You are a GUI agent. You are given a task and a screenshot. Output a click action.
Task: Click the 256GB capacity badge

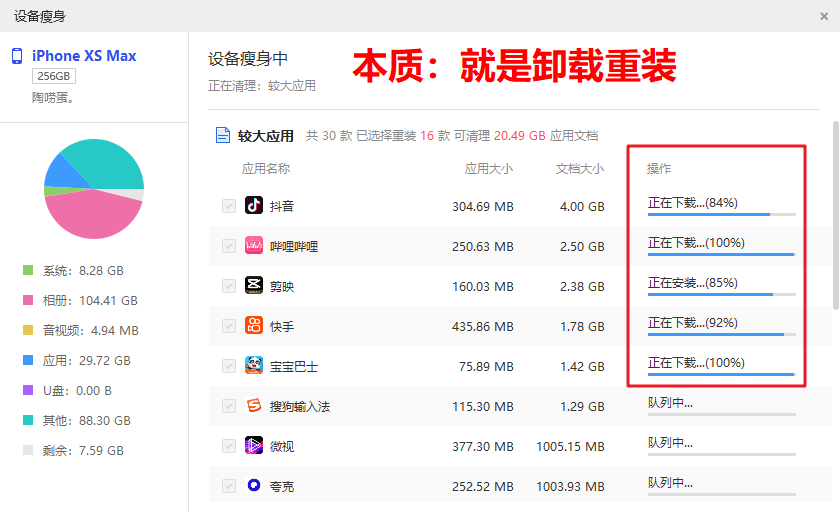pyautogui.click(x=54, y=76)
